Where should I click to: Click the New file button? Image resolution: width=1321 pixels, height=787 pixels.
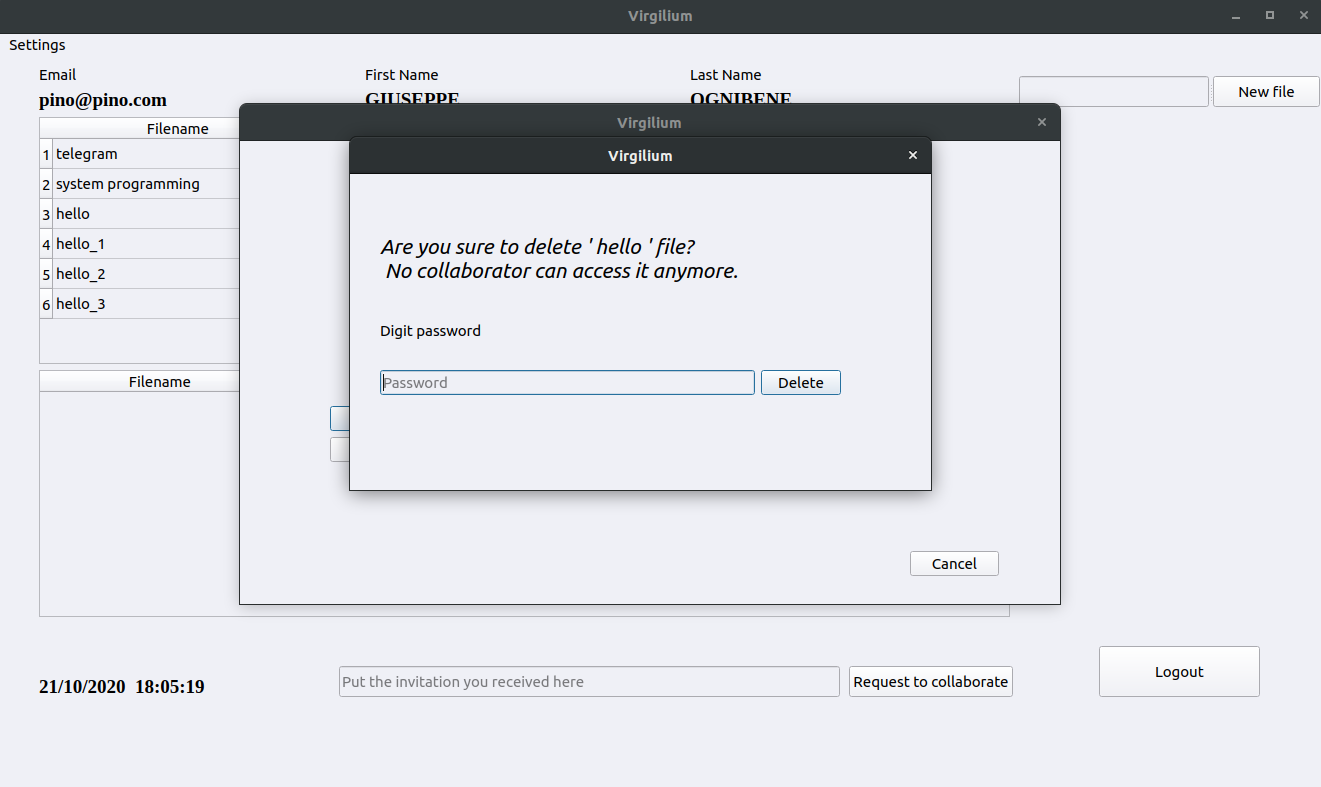pos(1266,92)
